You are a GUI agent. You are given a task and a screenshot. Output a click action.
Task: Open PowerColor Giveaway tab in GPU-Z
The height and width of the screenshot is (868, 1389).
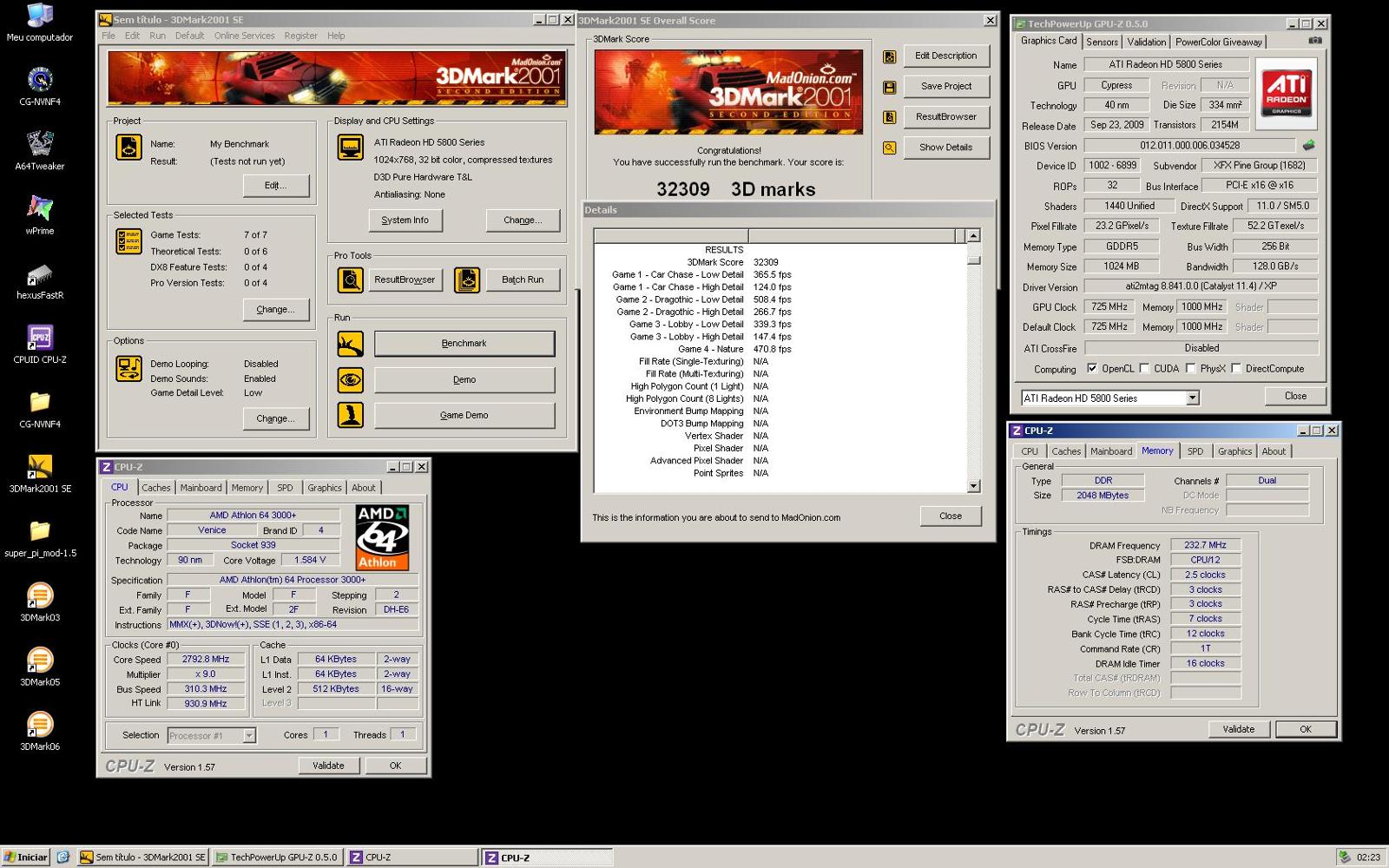pyautogui.click(x=1218, y=42)
